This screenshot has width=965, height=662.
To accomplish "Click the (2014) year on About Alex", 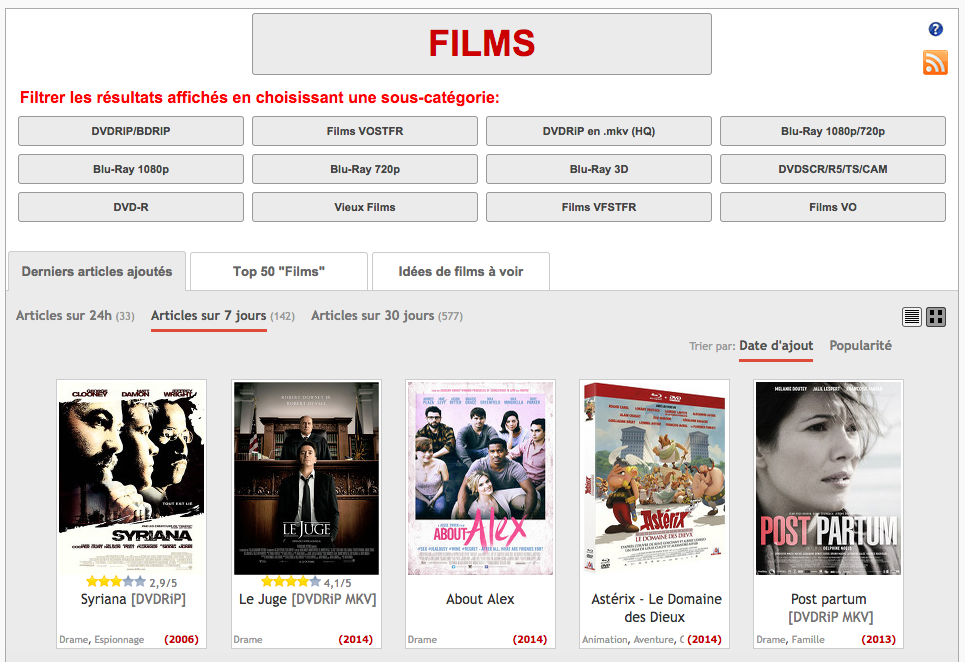I will 530,640.
